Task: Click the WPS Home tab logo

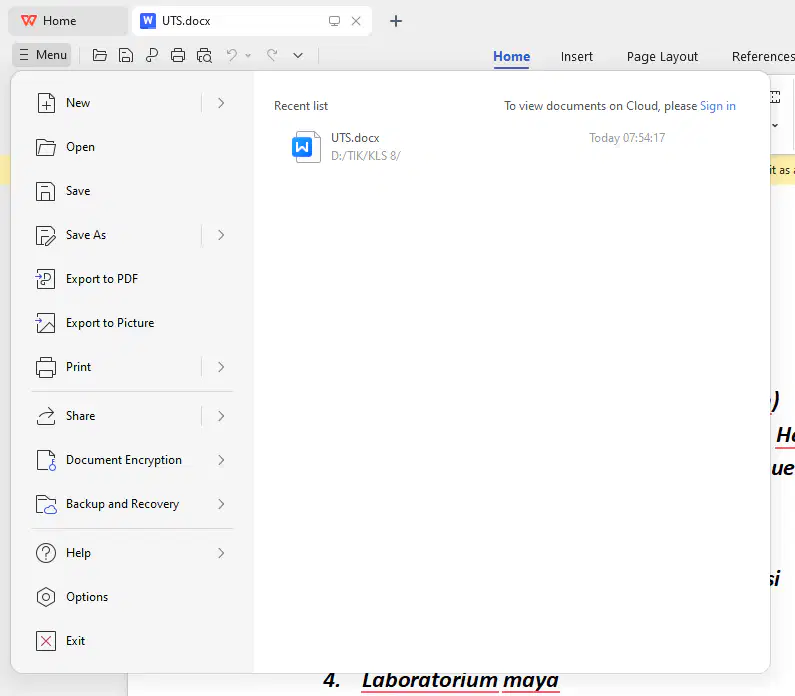Action: pyautogui.click(x=28, y=21)
